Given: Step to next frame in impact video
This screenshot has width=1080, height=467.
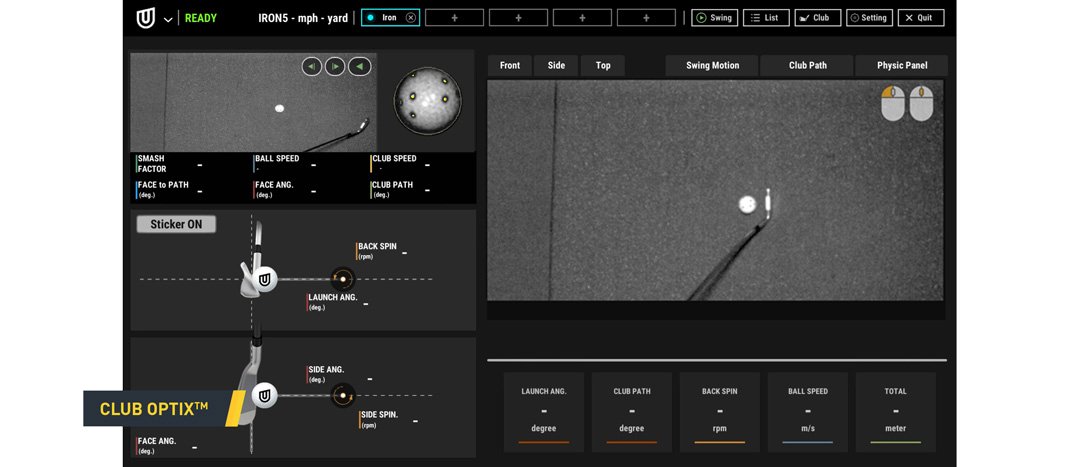Looking at the screenshot, I should (335, 67).
